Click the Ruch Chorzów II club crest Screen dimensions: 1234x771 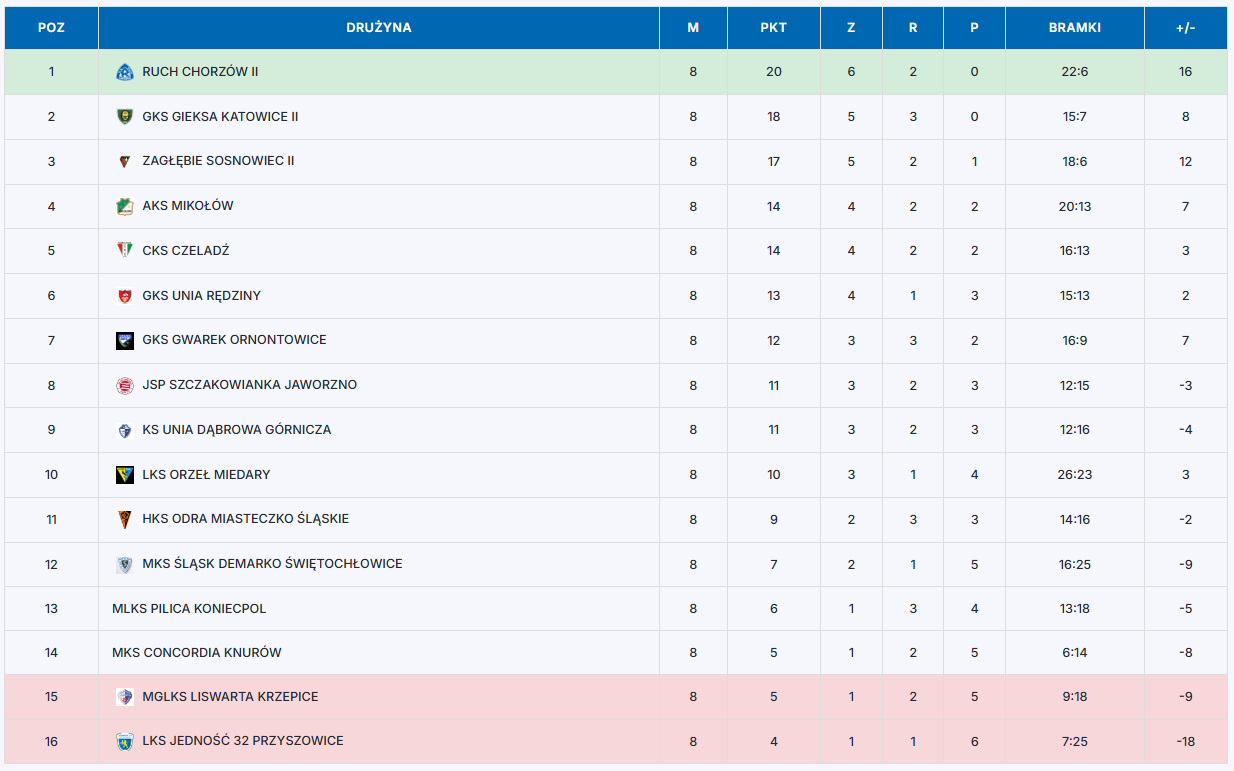124,72
